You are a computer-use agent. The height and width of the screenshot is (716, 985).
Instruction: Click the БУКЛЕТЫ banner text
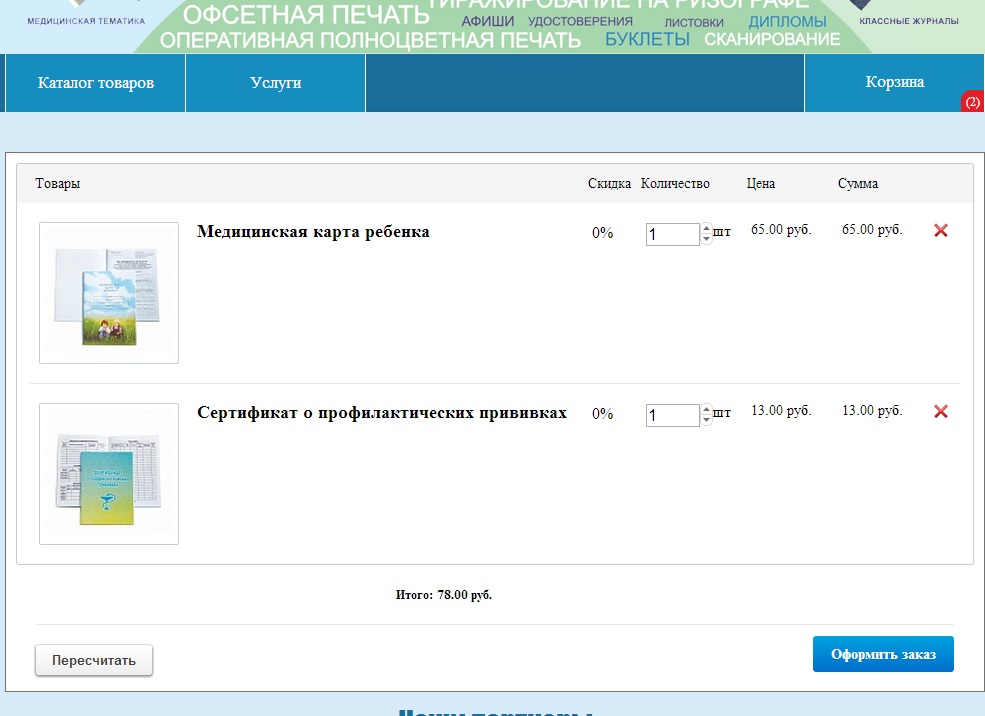(647, 39)
